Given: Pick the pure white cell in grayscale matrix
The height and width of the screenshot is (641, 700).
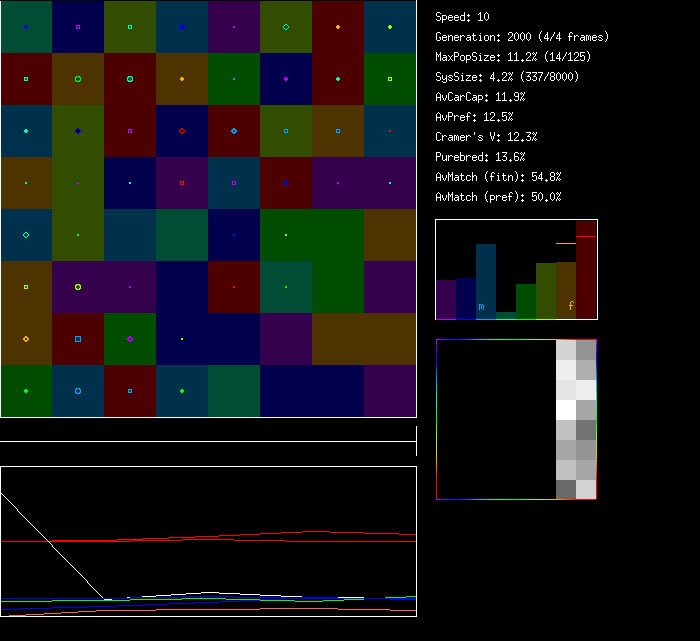Looking at the screenshot, I should pos(566,410).
